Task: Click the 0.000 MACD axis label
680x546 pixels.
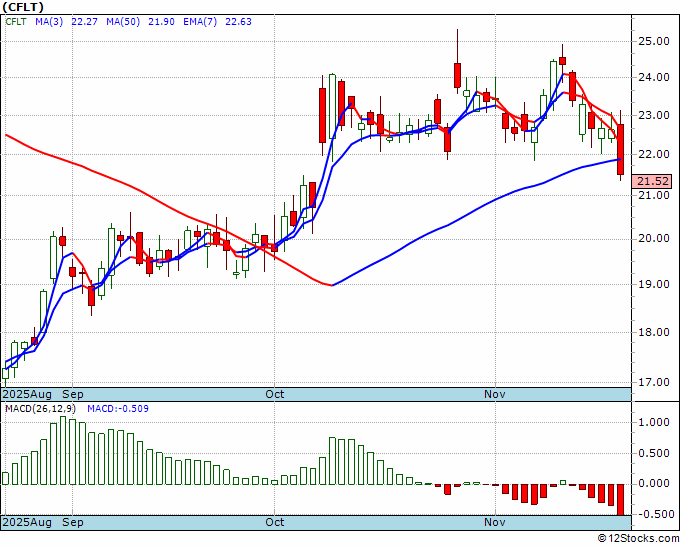Action: pyautogui.click(x=656, y=484)
